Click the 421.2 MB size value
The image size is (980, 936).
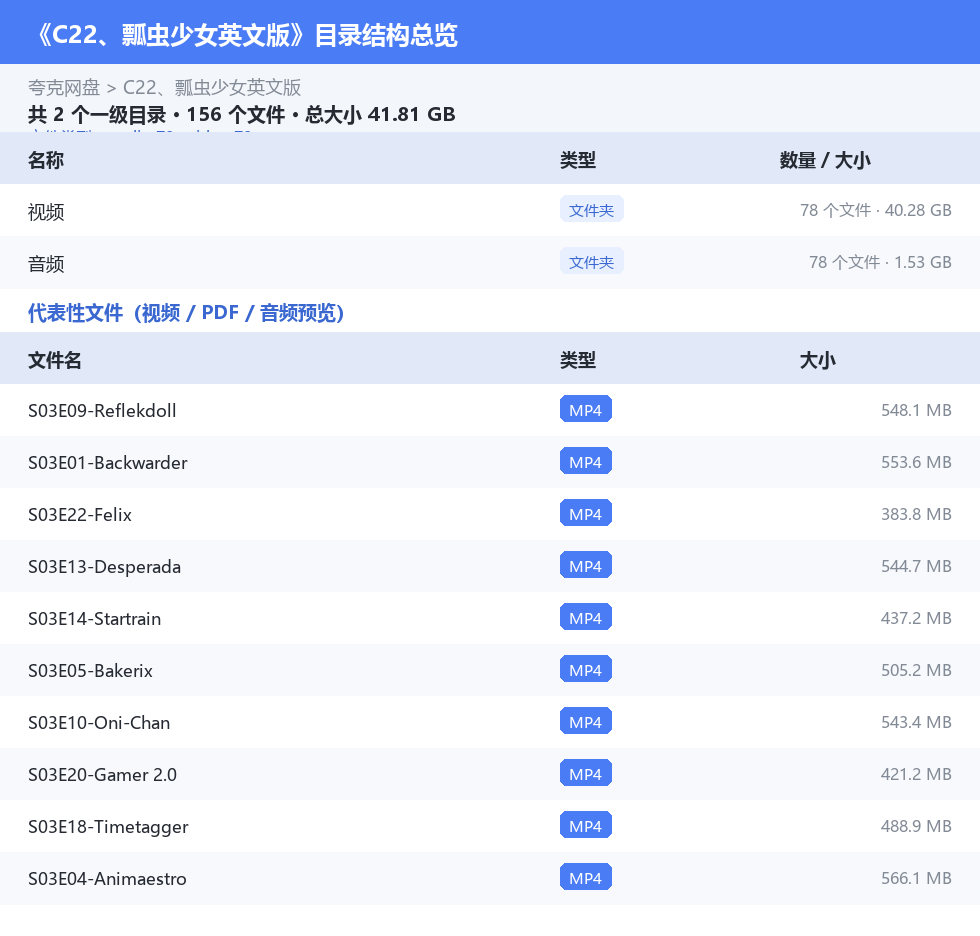coord(916,774)
